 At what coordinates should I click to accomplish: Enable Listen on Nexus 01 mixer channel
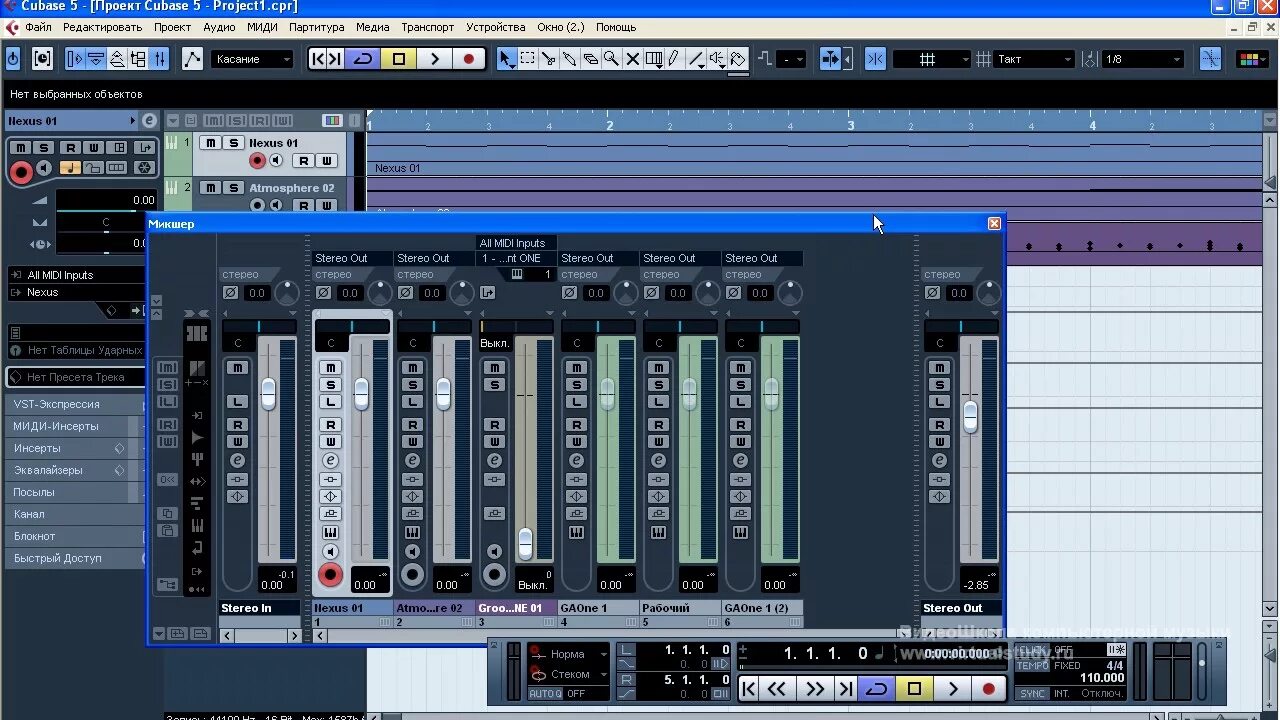coord(330,402)
